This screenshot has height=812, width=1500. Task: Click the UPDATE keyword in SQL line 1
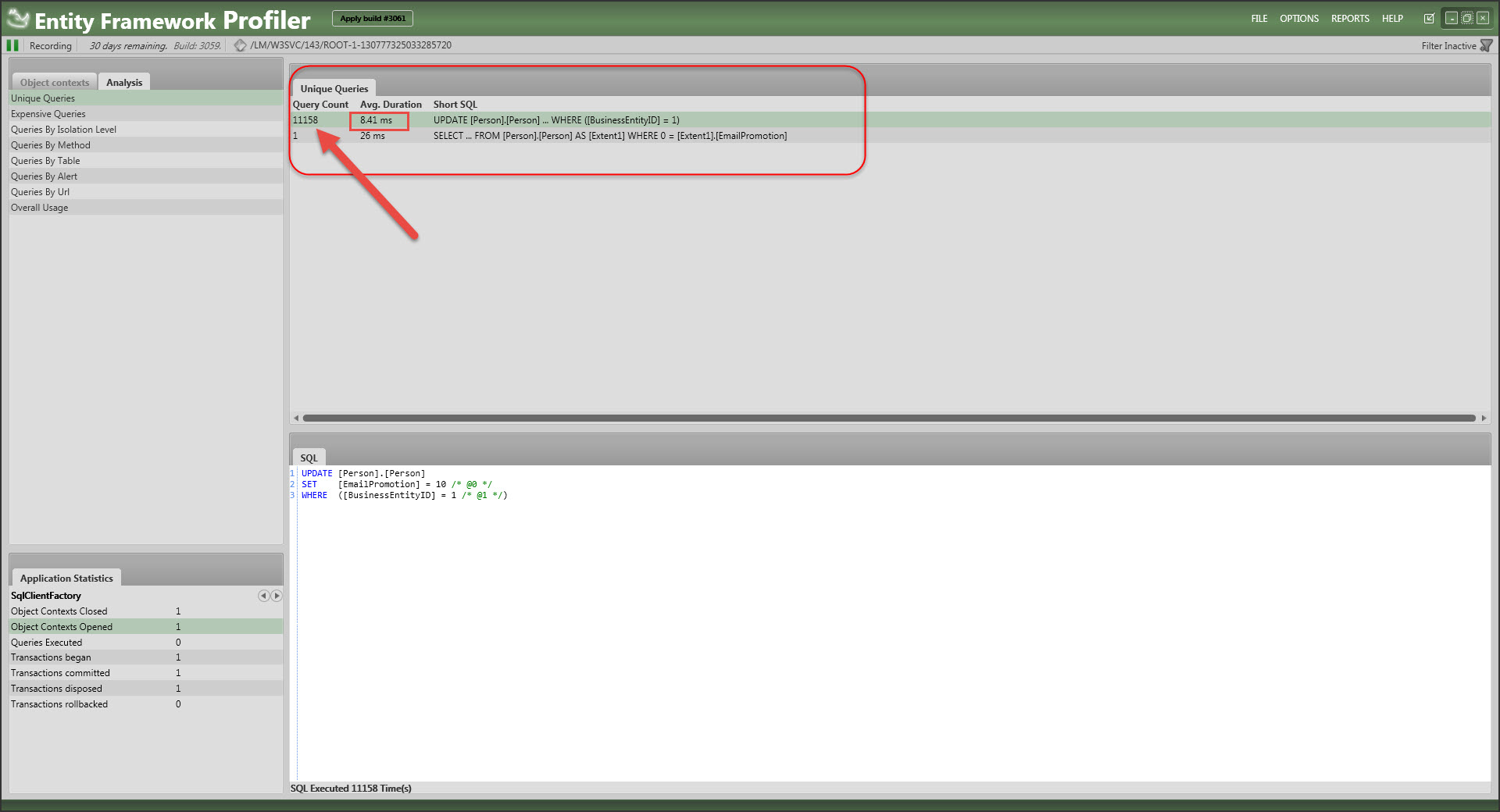(x=316, y=473)
